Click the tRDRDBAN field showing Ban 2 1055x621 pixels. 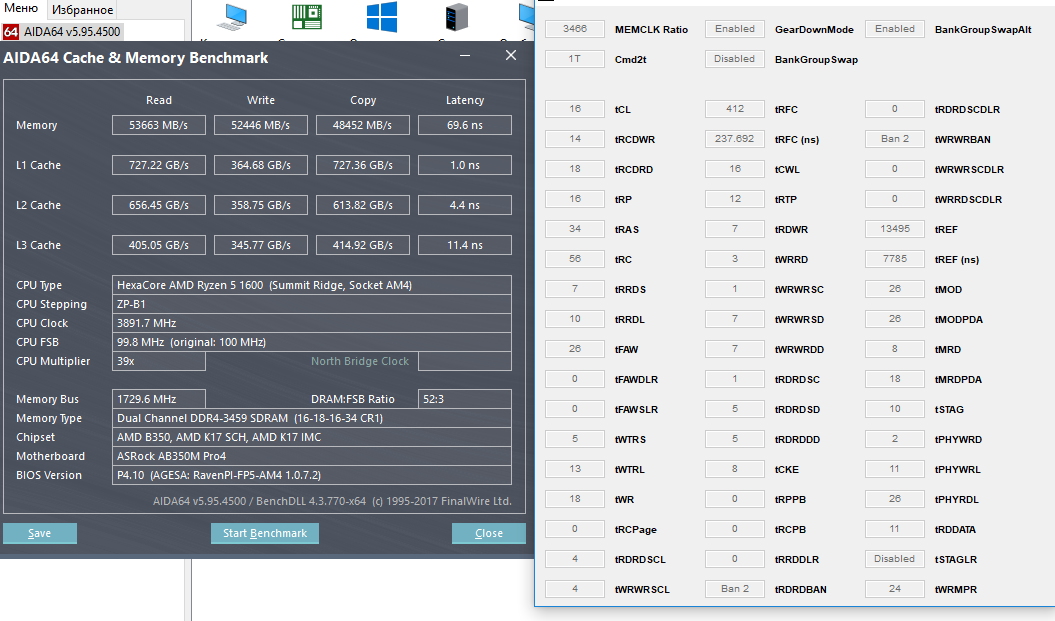click(x=735, y=589)
